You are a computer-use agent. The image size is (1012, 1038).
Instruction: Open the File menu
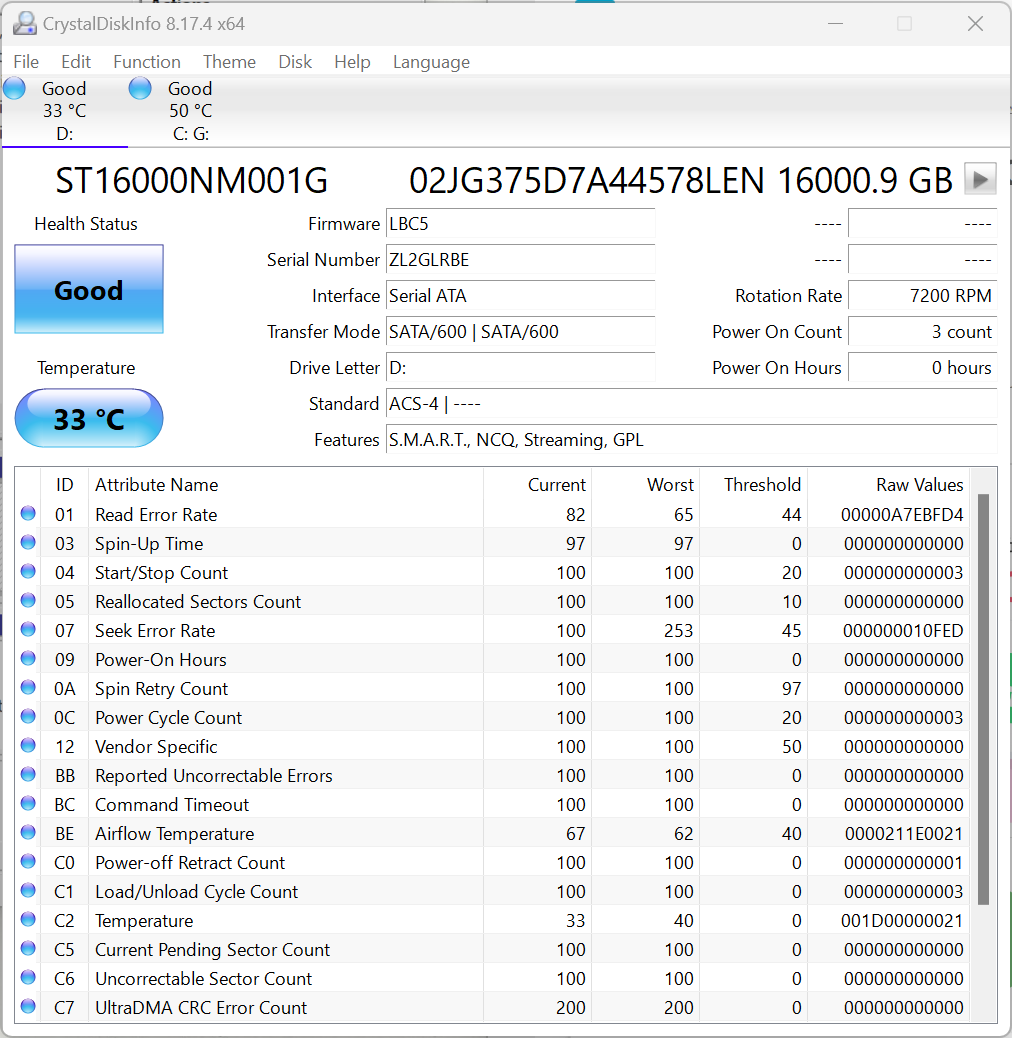tap(26, 62)
